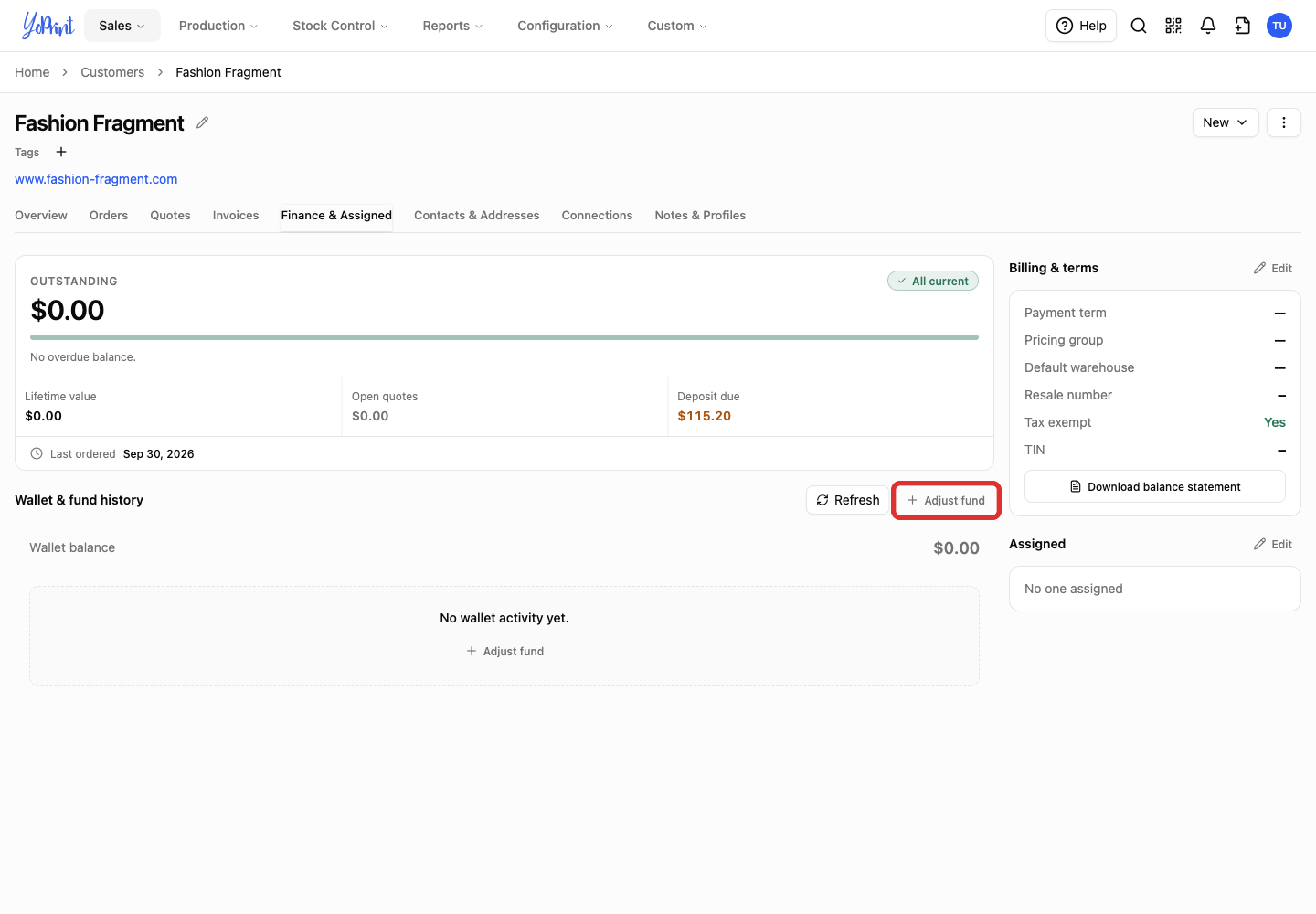Expand the Custom menu
Screen dimensions: 1316x914
pos(677,26)
